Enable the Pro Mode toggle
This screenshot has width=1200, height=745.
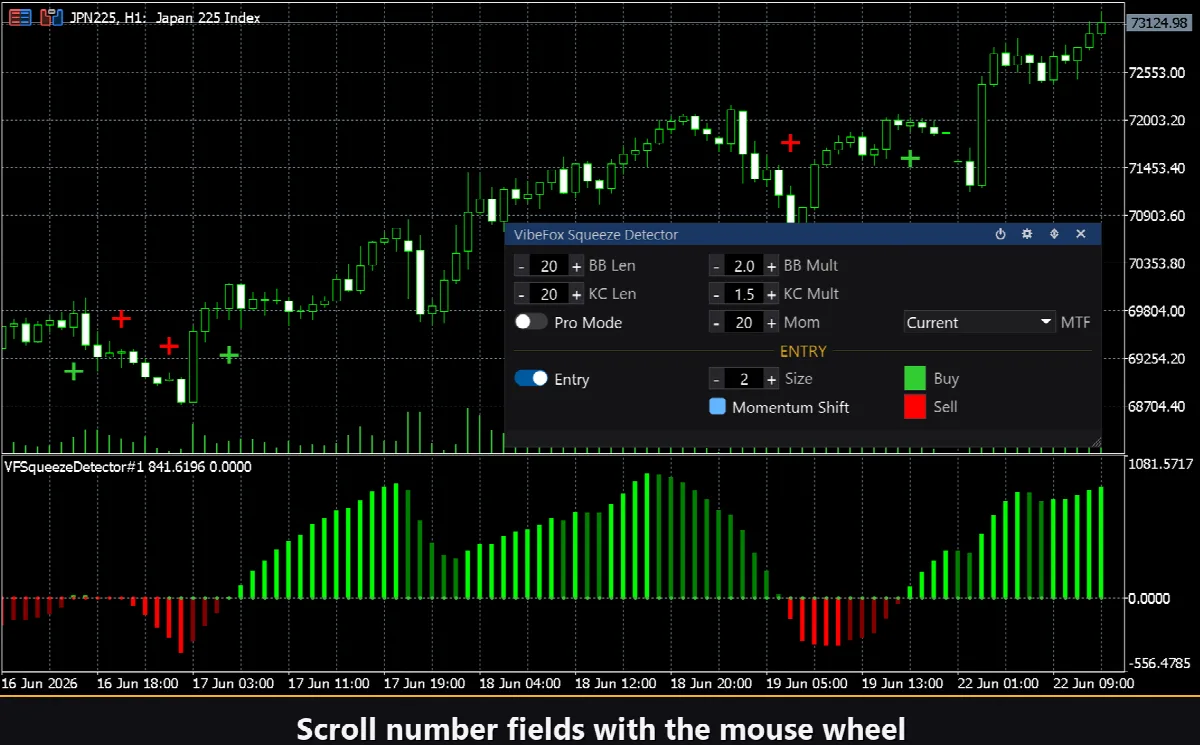point(531,322)
